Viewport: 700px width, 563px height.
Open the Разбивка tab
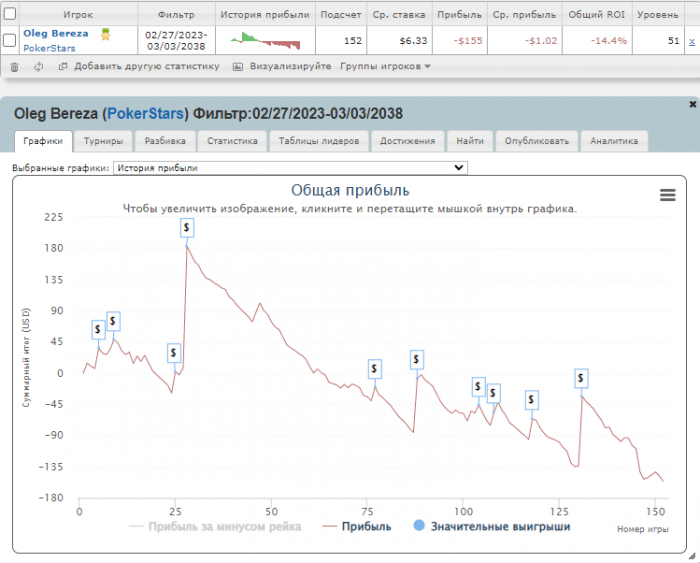165,141
